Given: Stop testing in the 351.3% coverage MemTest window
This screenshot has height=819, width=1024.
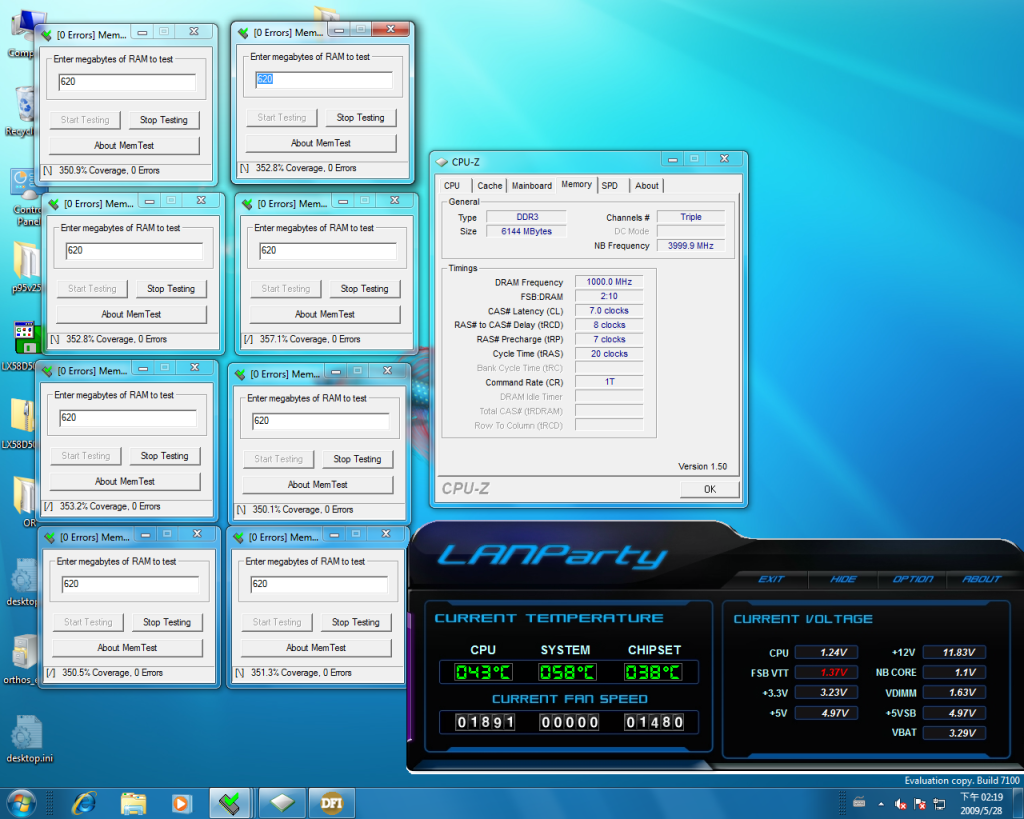Looking at the screenshot, I should coord(356,622).
